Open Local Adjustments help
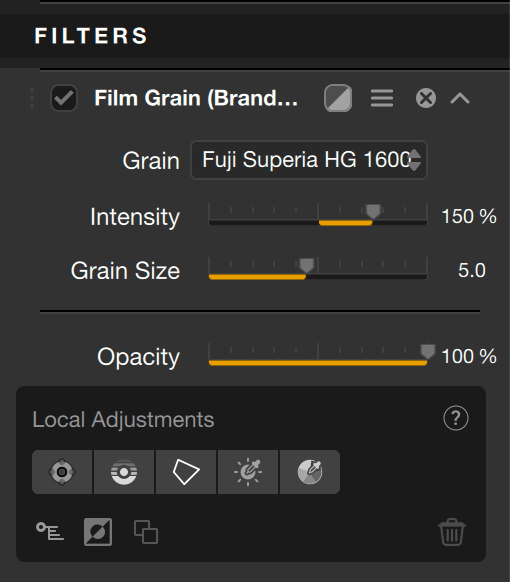510x582 pixels. click(x=456, y=418)
